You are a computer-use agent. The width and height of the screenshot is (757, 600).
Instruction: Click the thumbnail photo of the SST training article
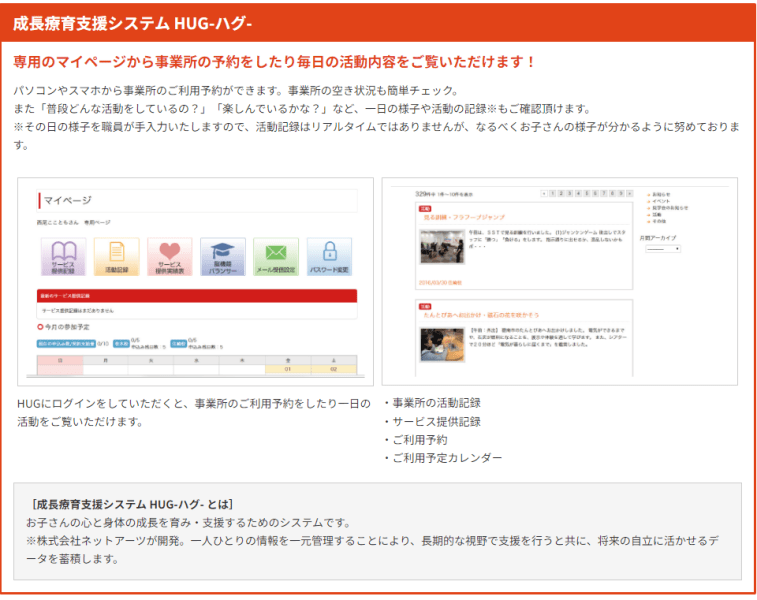coord(442,246)
